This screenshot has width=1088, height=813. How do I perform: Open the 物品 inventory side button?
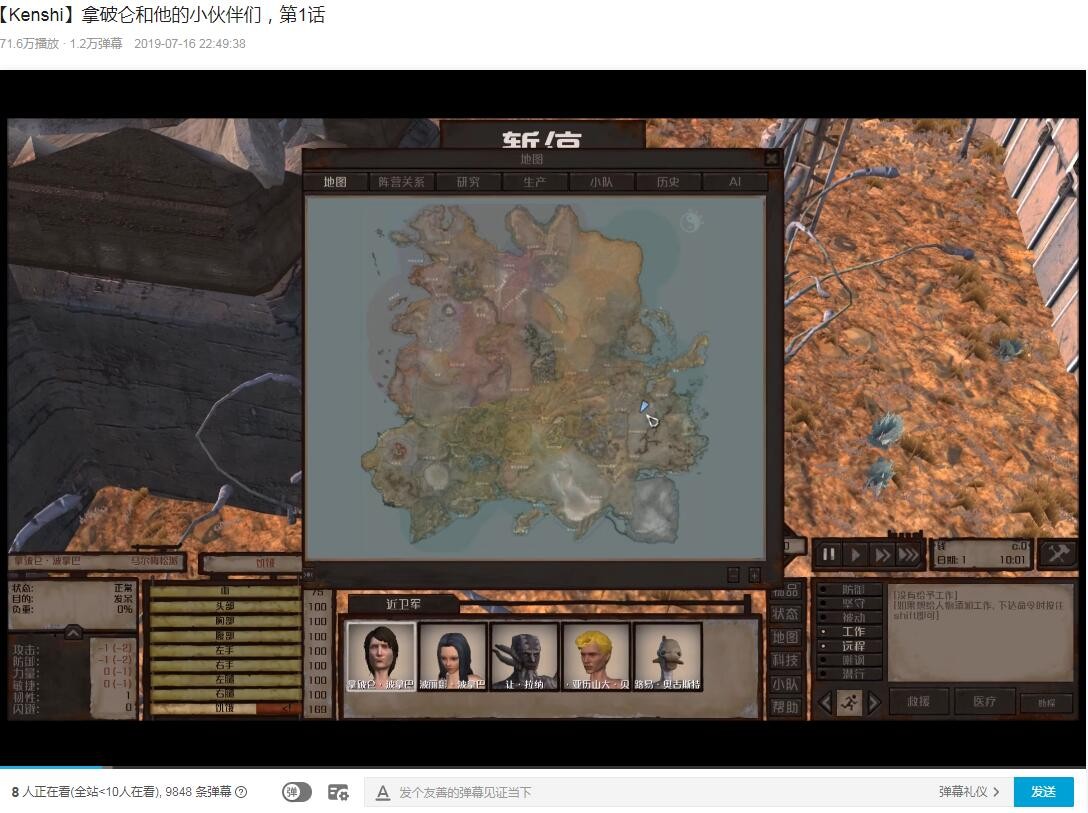[785, 590]
